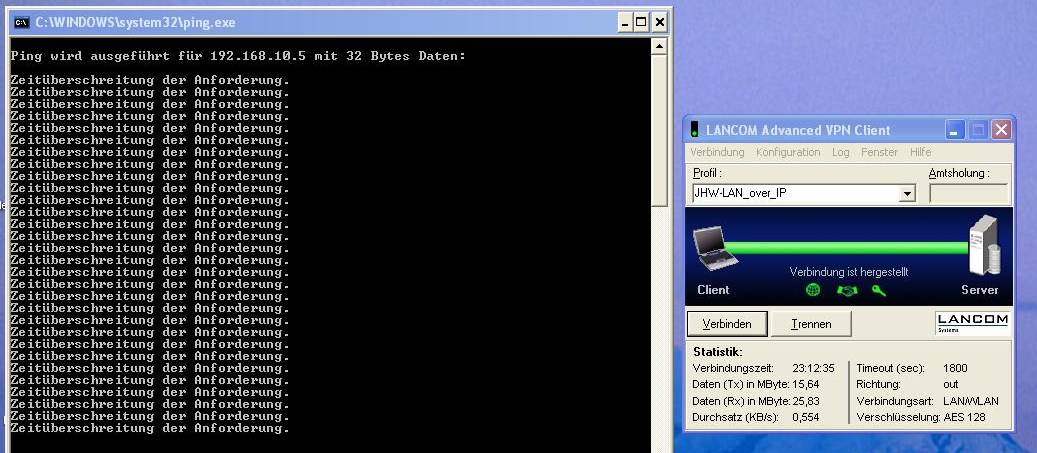1037x453 pixels.
Task: Open the ping.exe console system menu icon
Action: click(21, 21)
